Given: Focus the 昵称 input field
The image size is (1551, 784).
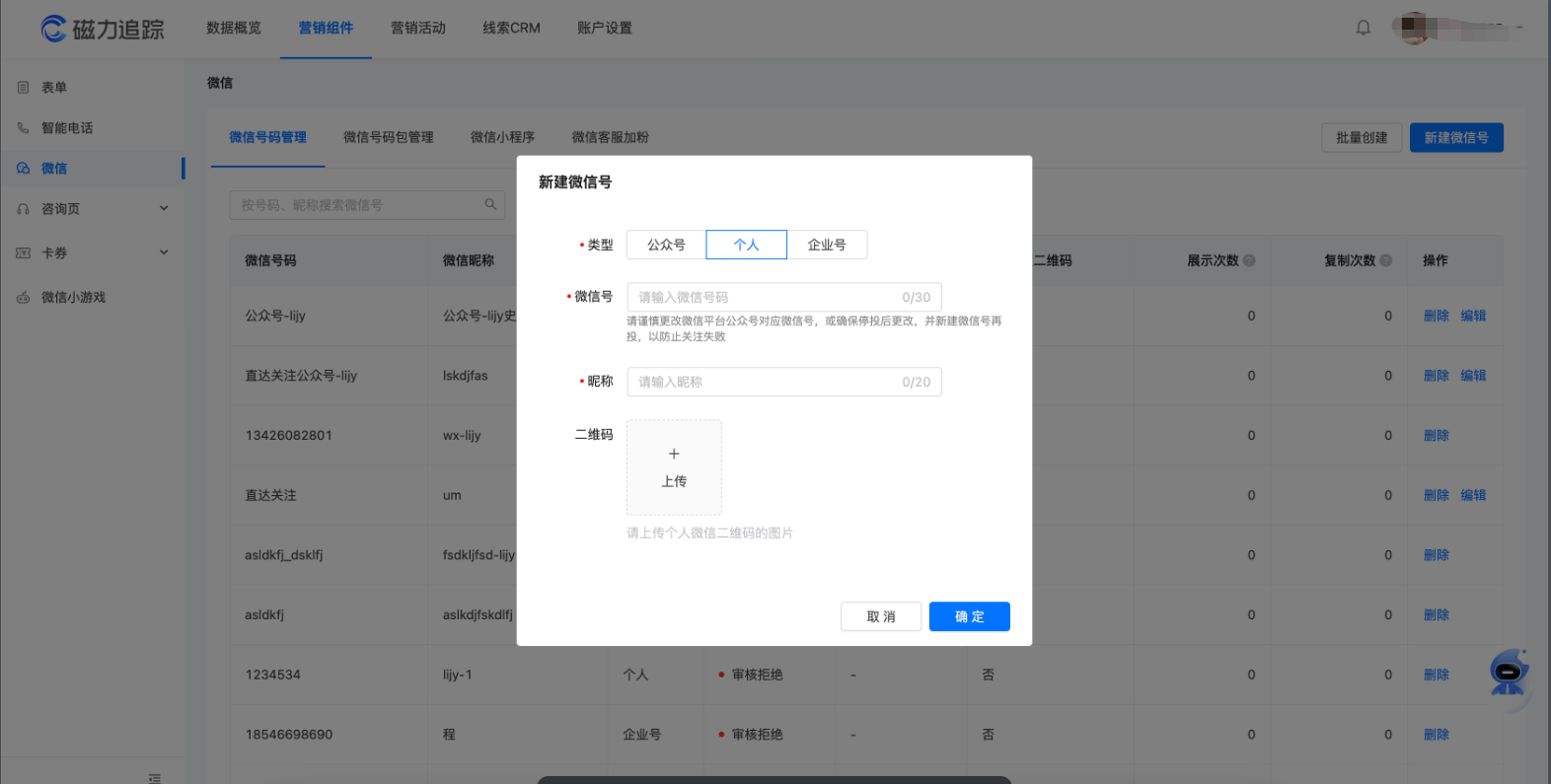Looking at the screenshot, I should coord(784,382).
